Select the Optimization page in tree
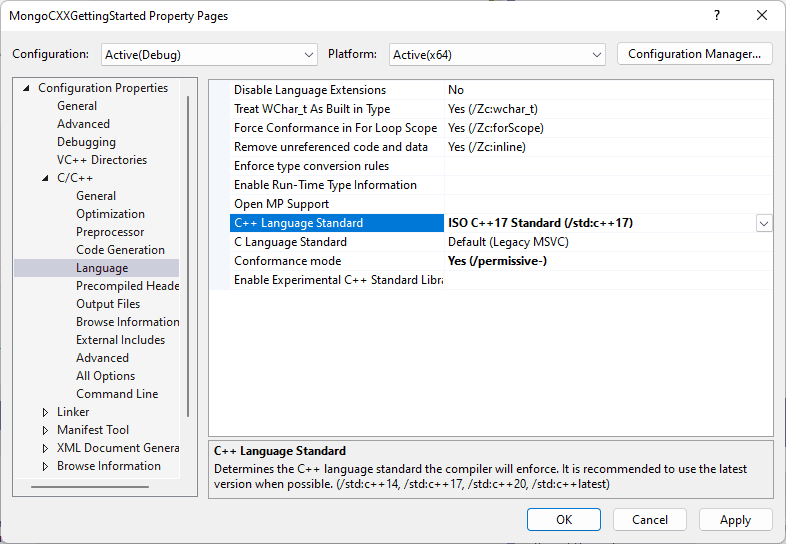 click(110, 214)
